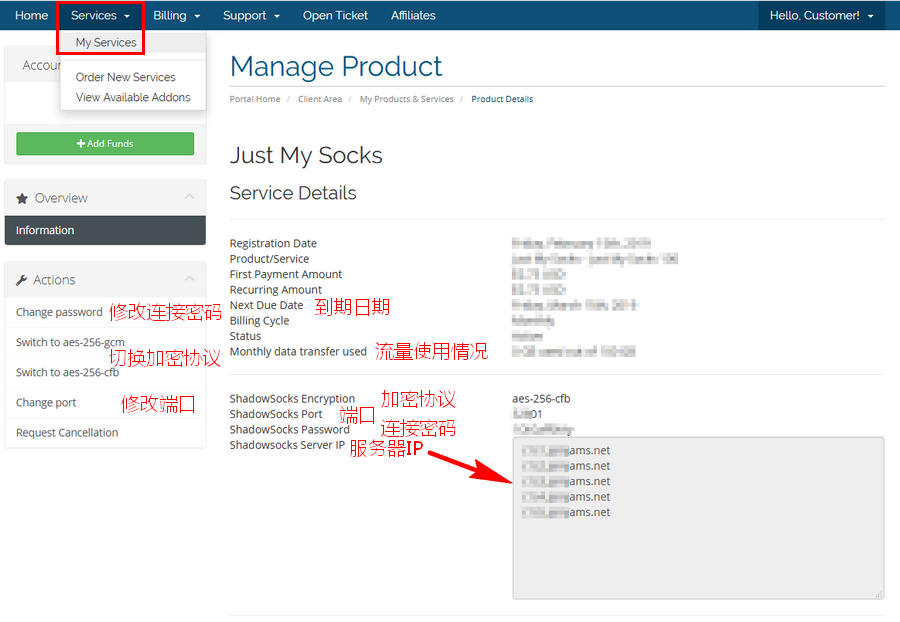Image resolution: width=900 pixels, height=622 pixels.
Task: Expand the Hello, Customer! account menu
Action: coord(821,15)
